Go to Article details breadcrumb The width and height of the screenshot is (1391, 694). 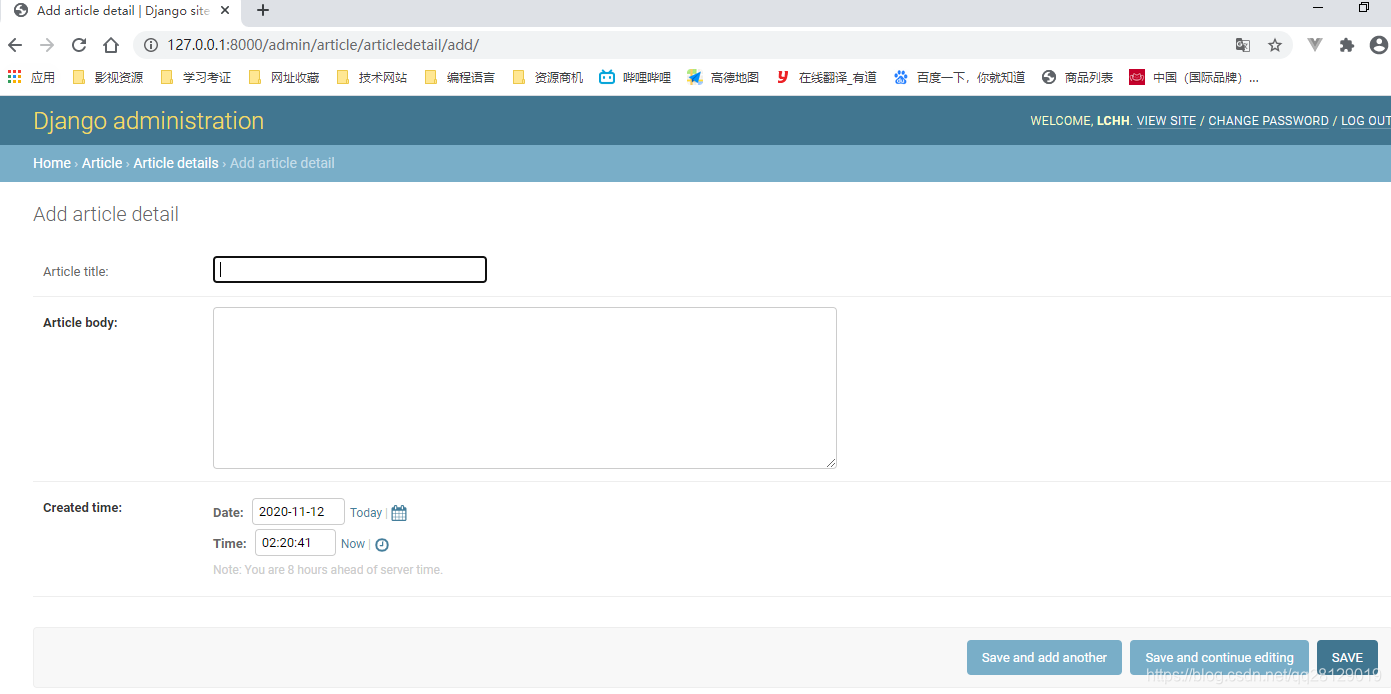point(176,163)
